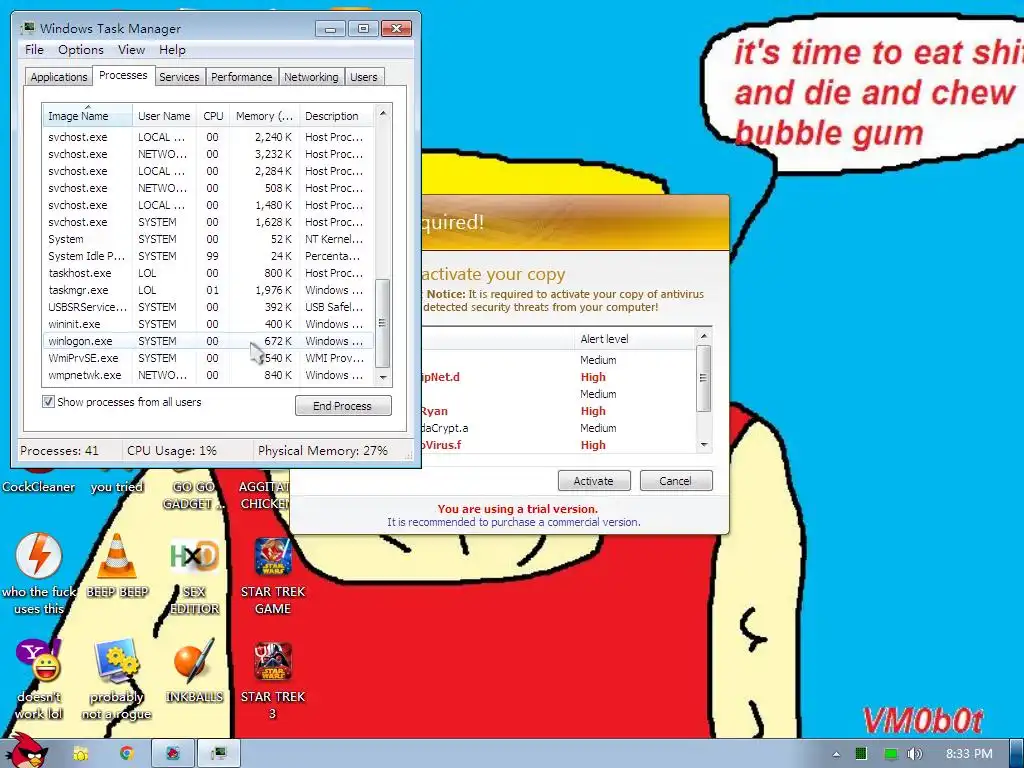Open the Help menu
This screenshot has width=1024, height=768.
coord(172,50)
